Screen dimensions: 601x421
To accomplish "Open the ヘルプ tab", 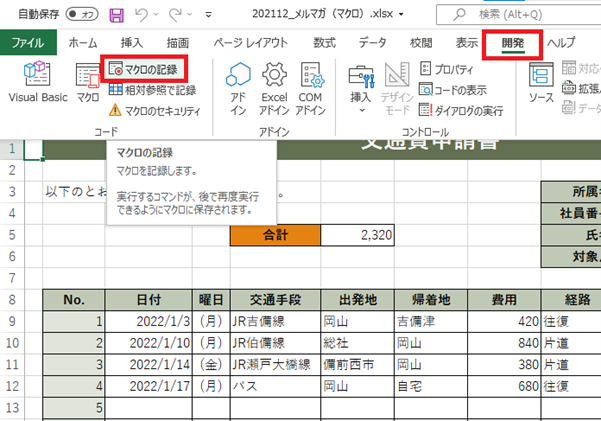I will 561,43.
